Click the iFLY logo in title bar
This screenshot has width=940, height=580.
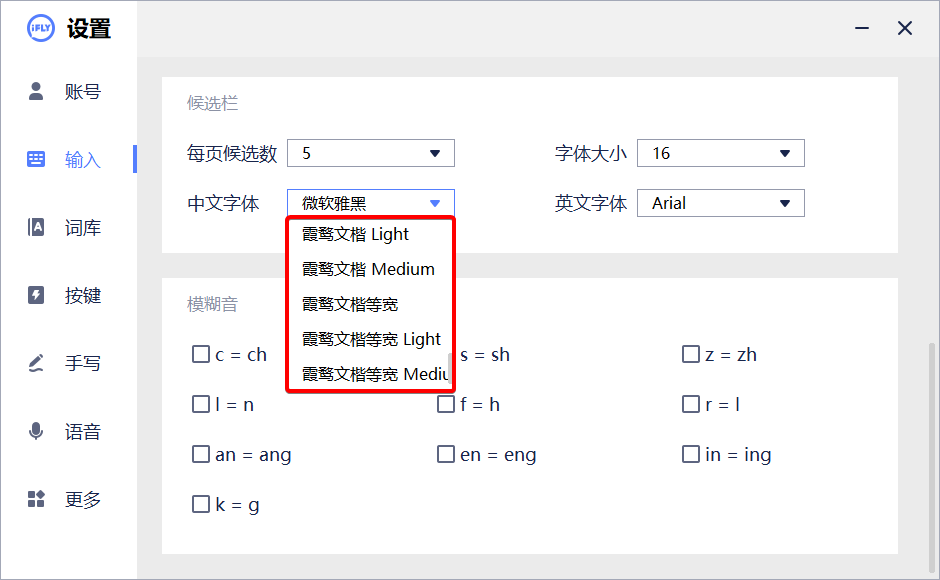(38, 27)
